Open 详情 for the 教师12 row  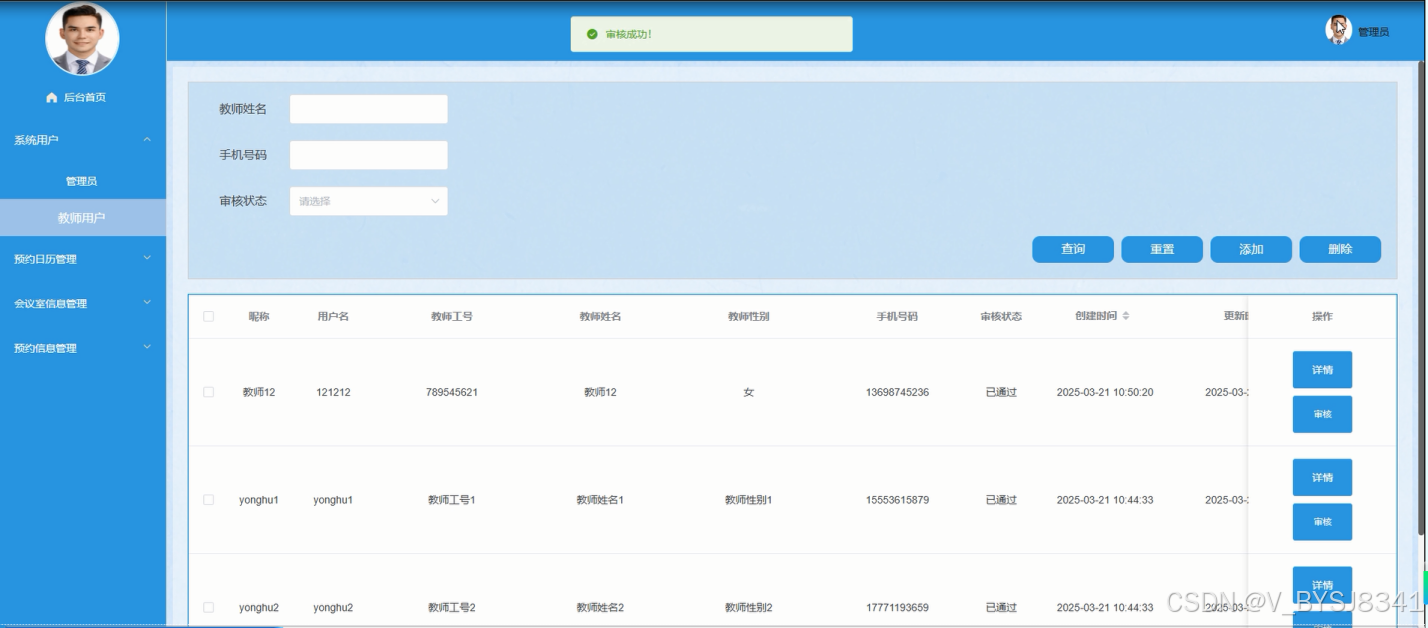pyautogui.click(x=1321, y=370)
